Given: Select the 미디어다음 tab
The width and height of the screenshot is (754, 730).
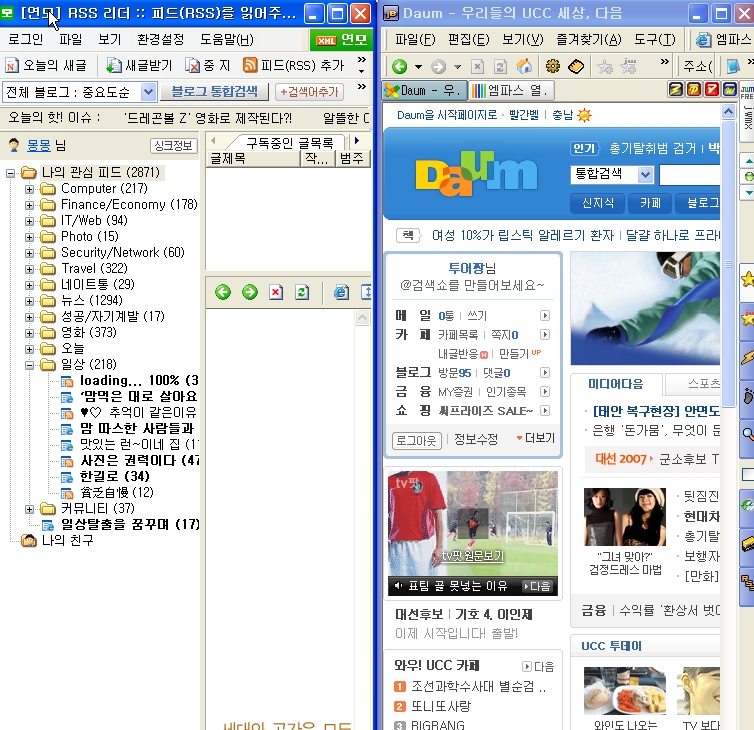Looking at the screenshot, I should (x=616, y=384).
